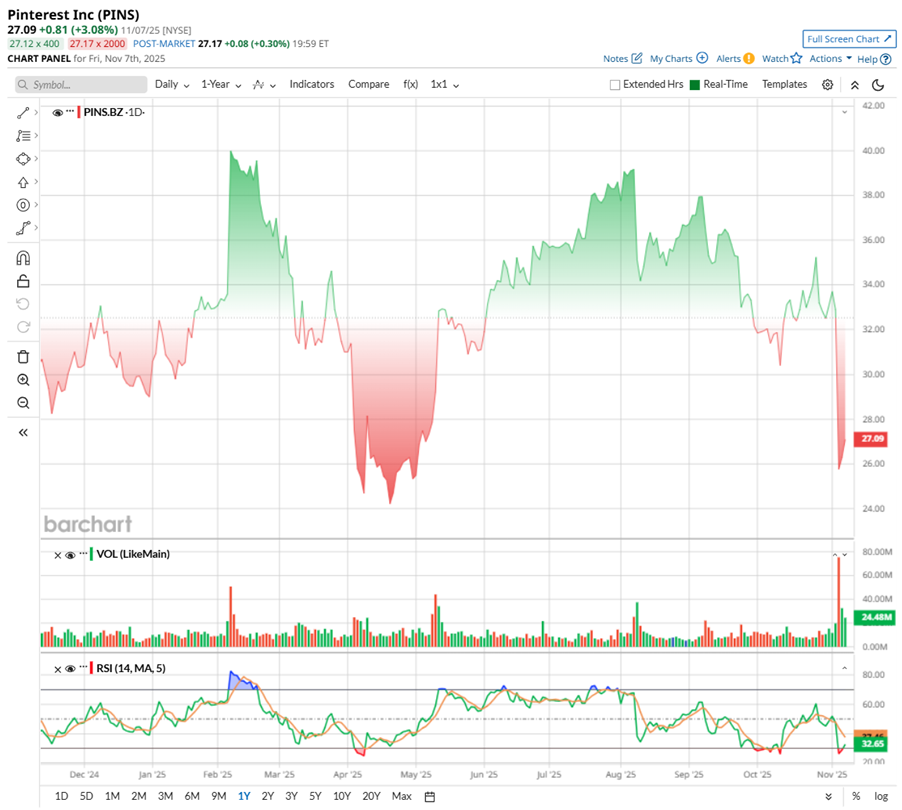Image resolution: width=902 pixels, height=810 pixels.
Task: Open Notes edit icon
Action: (x=637, y=58)
